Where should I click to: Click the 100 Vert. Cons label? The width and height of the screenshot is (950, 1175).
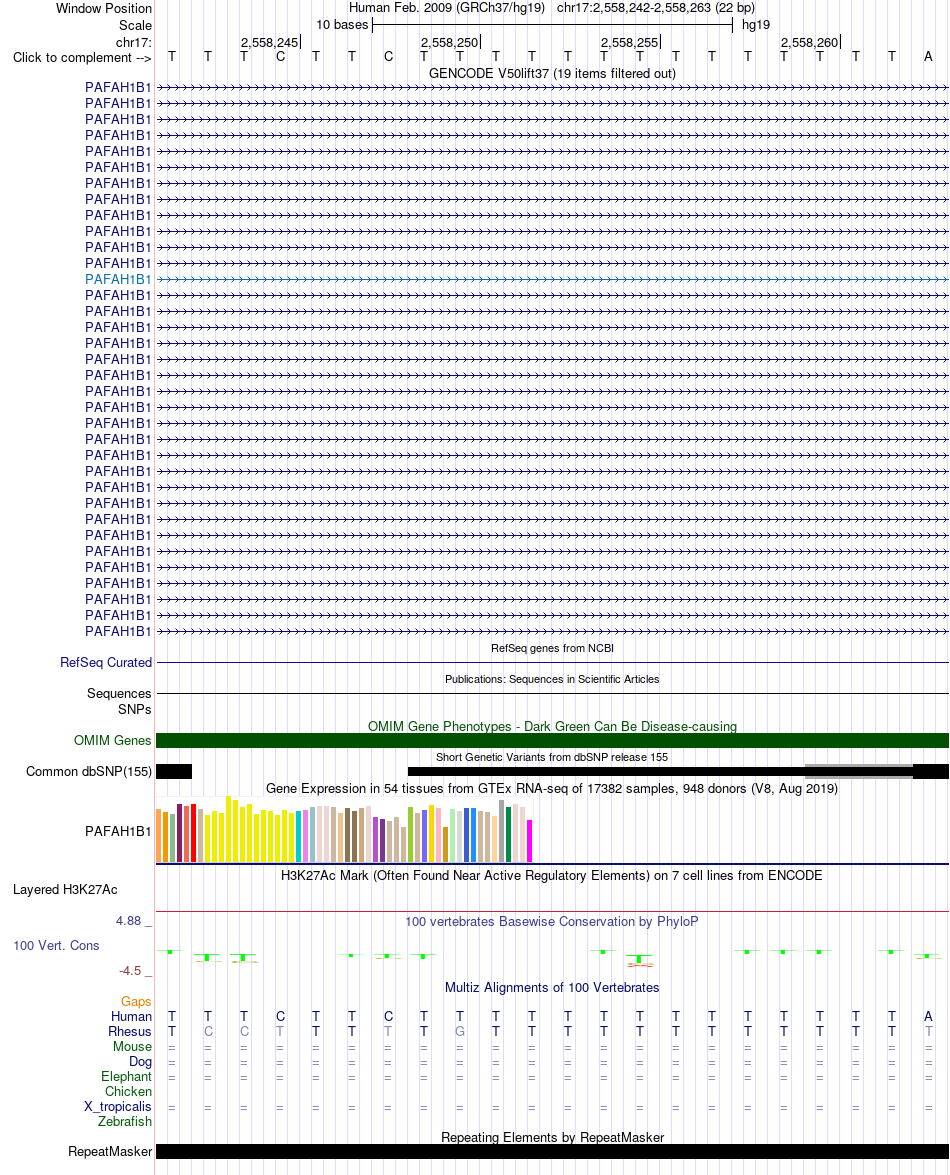[56, 946]
